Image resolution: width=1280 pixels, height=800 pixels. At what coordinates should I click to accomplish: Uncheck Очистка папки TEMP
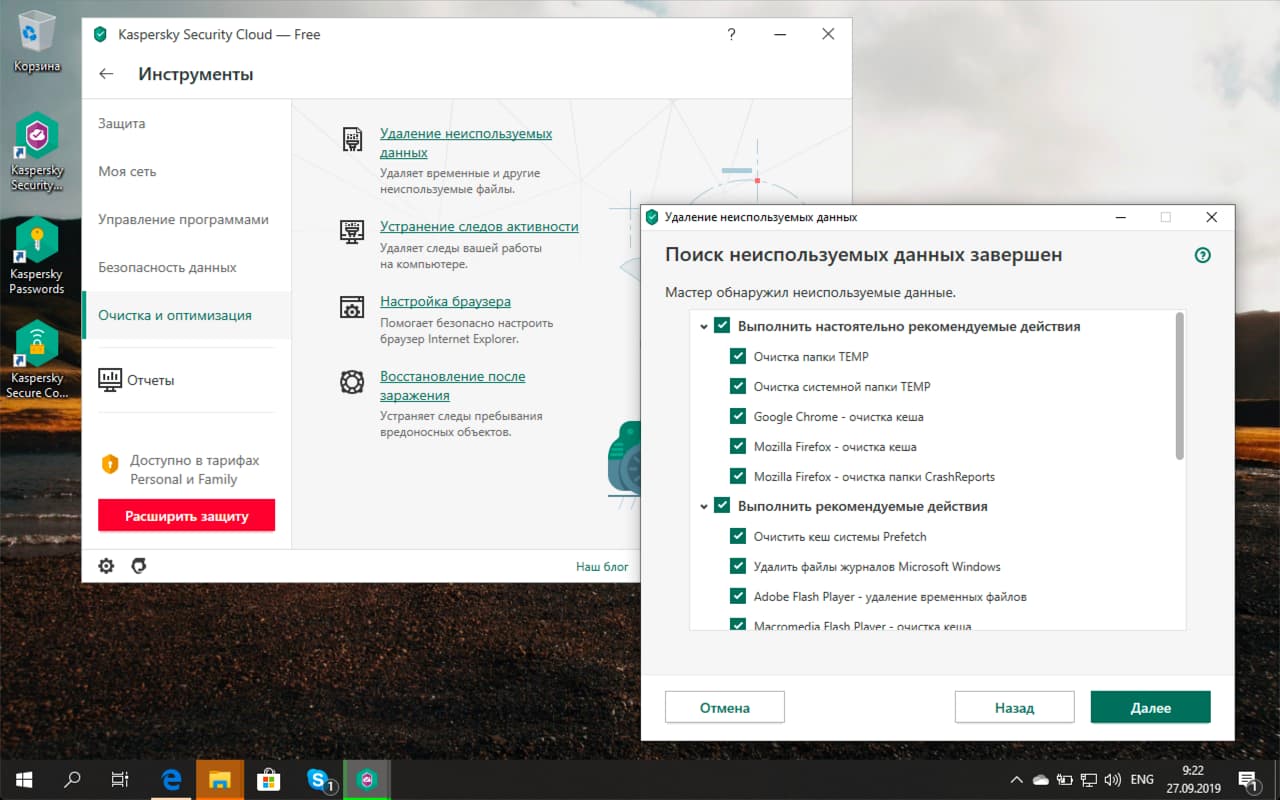pyautogui.click(x=737, y=356)
